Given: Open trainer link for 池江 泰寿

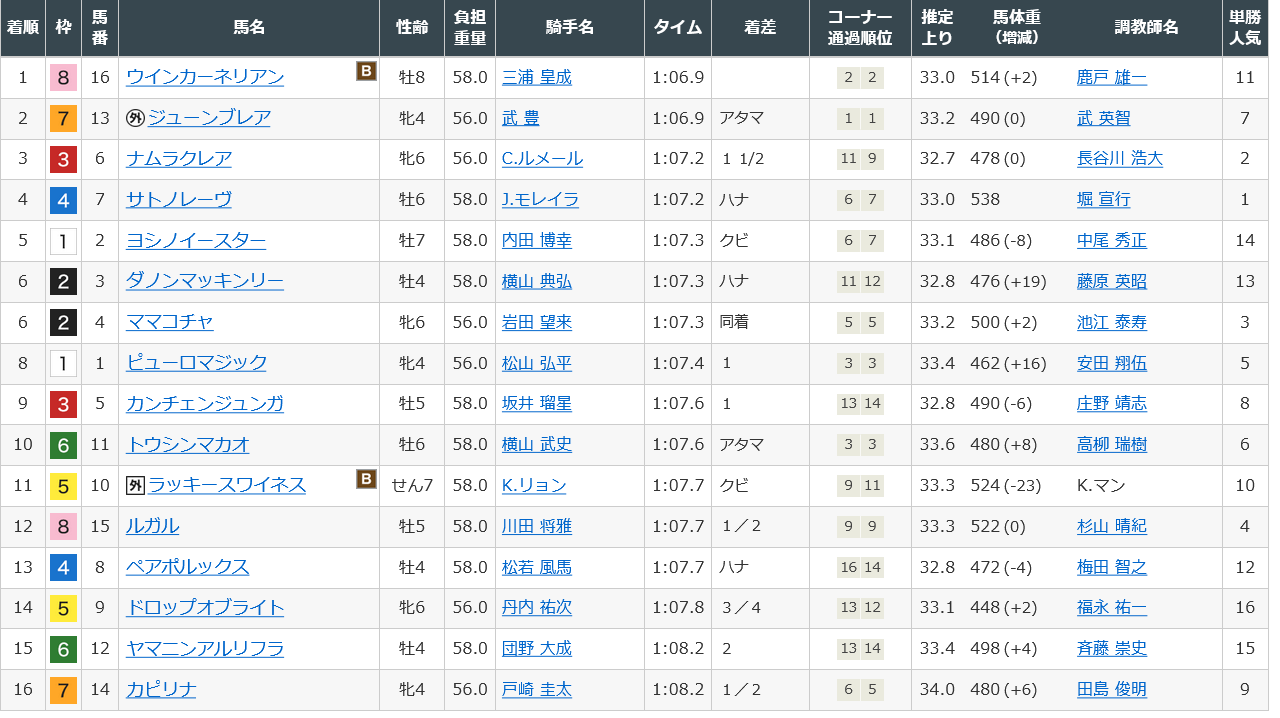Looking at the screenshot, I should click(x=1111, y=322).
